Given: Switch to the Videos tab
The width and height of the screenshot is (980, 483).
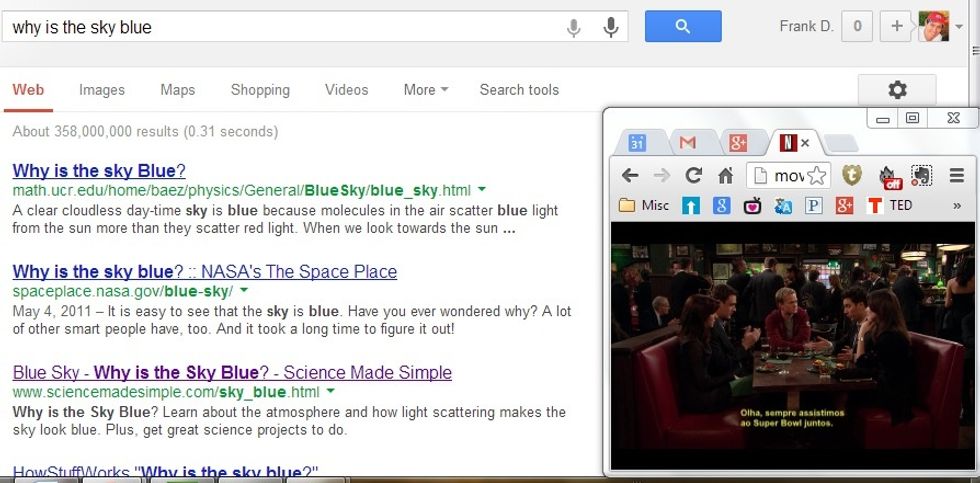Looking at the screenshot, I should pyautogui.click(x=346, y=90).
